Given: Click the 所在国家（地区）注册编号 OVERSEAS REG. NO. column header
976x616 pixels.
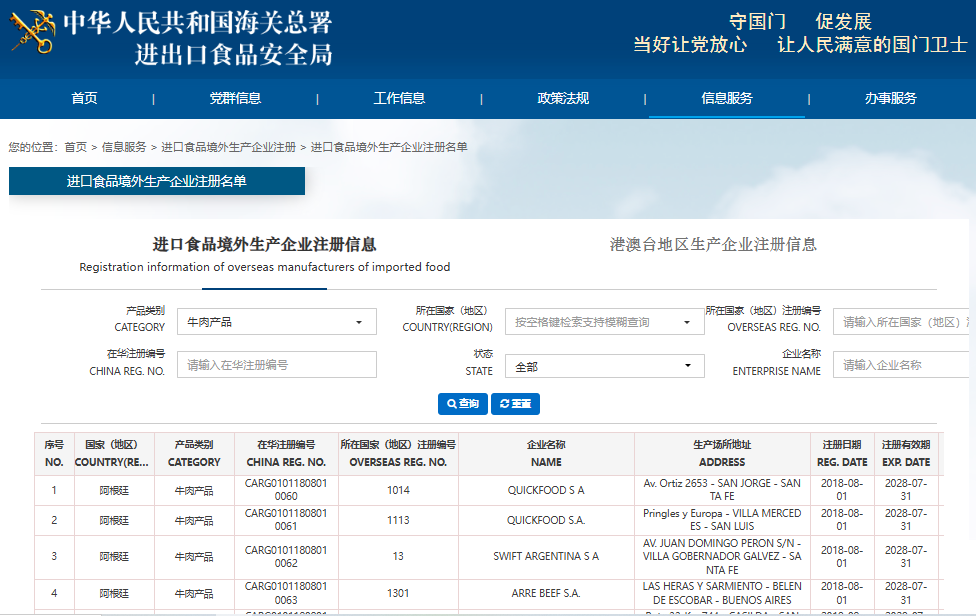Looking at the screenshot, I should click(398, 454).
